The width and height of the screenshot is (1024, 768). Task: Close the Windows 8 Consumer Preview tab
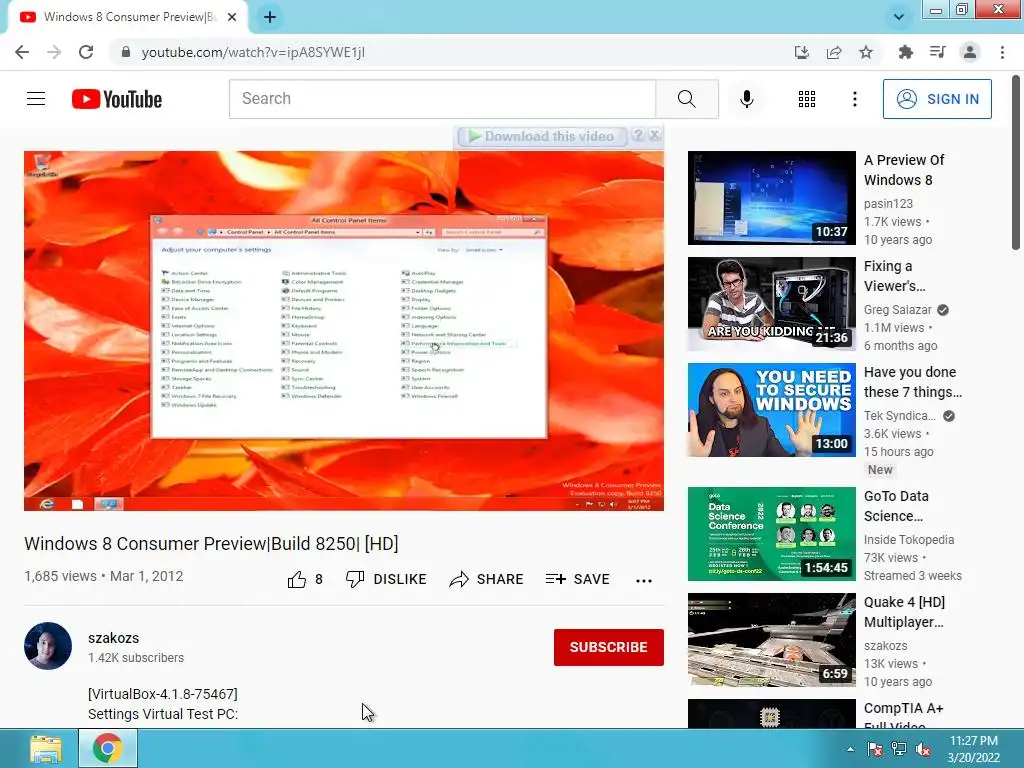pos(232,17)
